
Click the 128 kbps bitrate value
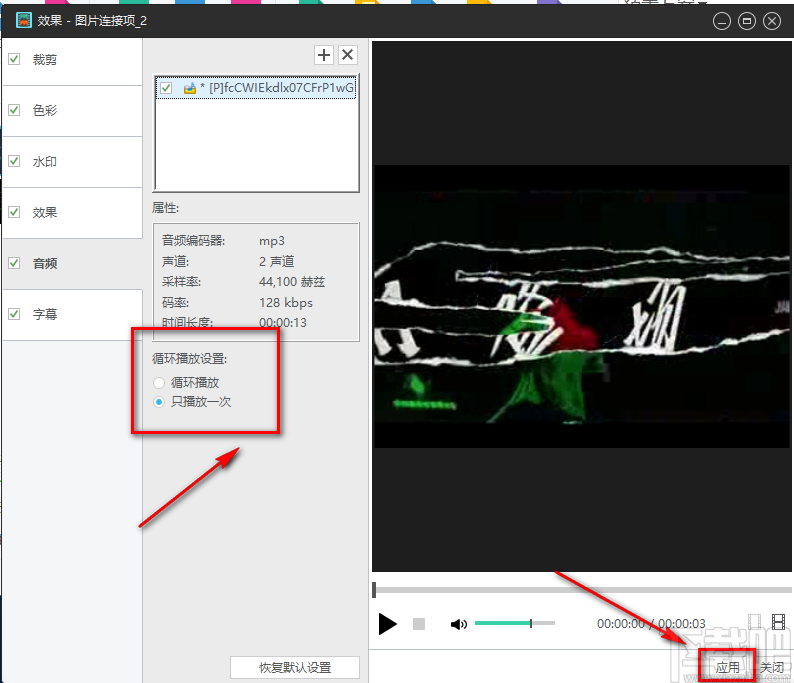(286, 303)
